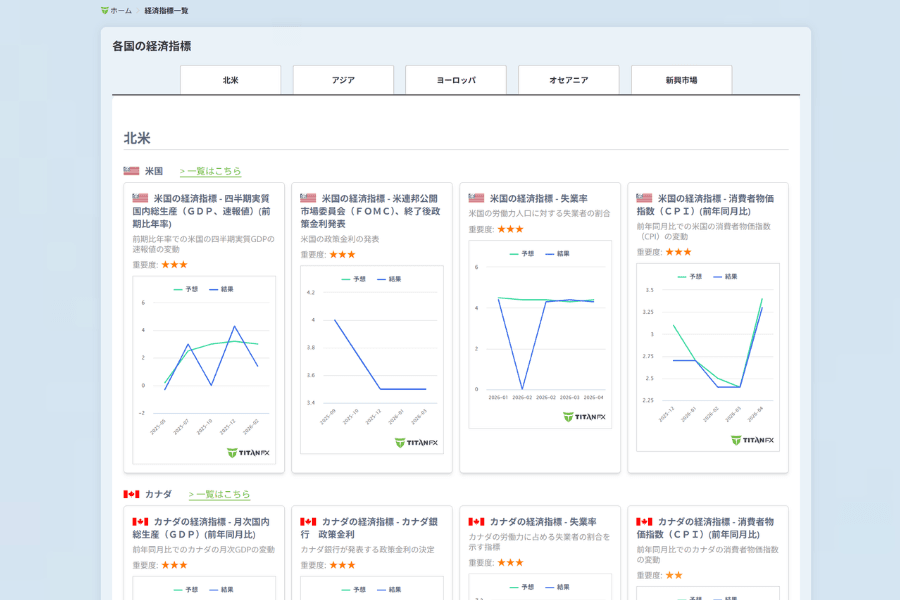Viewport: 900px width, 600px height.
Task: Toggle 予想 legend in FOMC chart
Action: [x=354, y=279]
